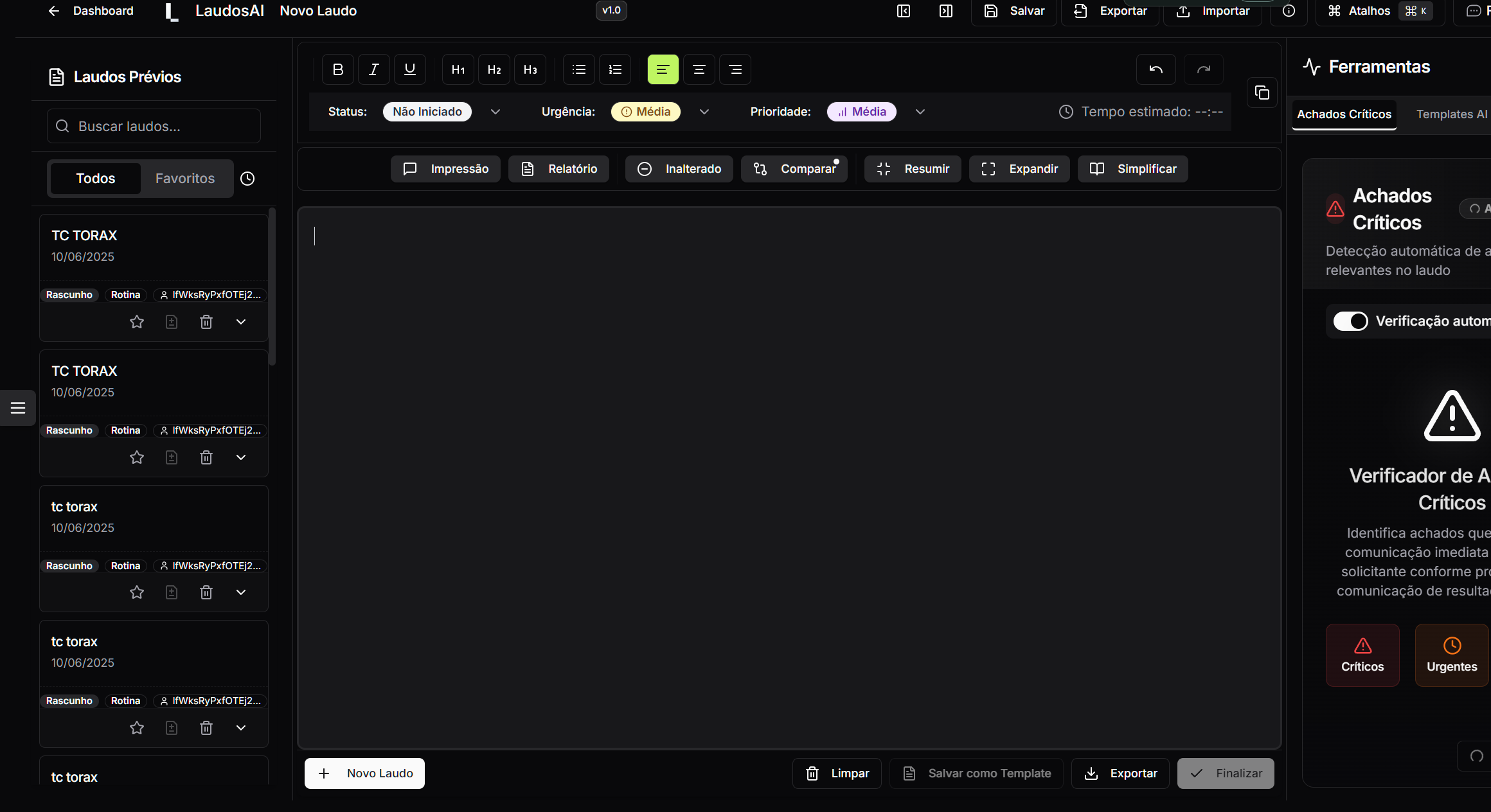
Task: Select the Urgência Média badge
Action: click(x=646, y=112)
